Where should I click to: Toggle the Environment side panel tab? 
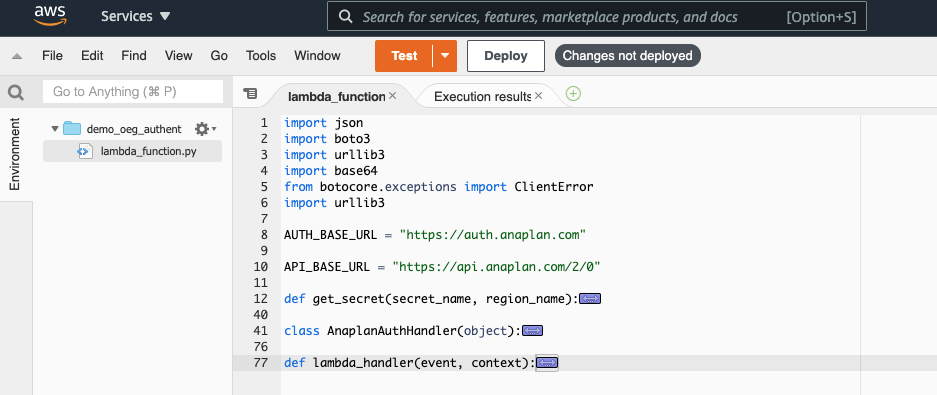(x=15, y=154)
